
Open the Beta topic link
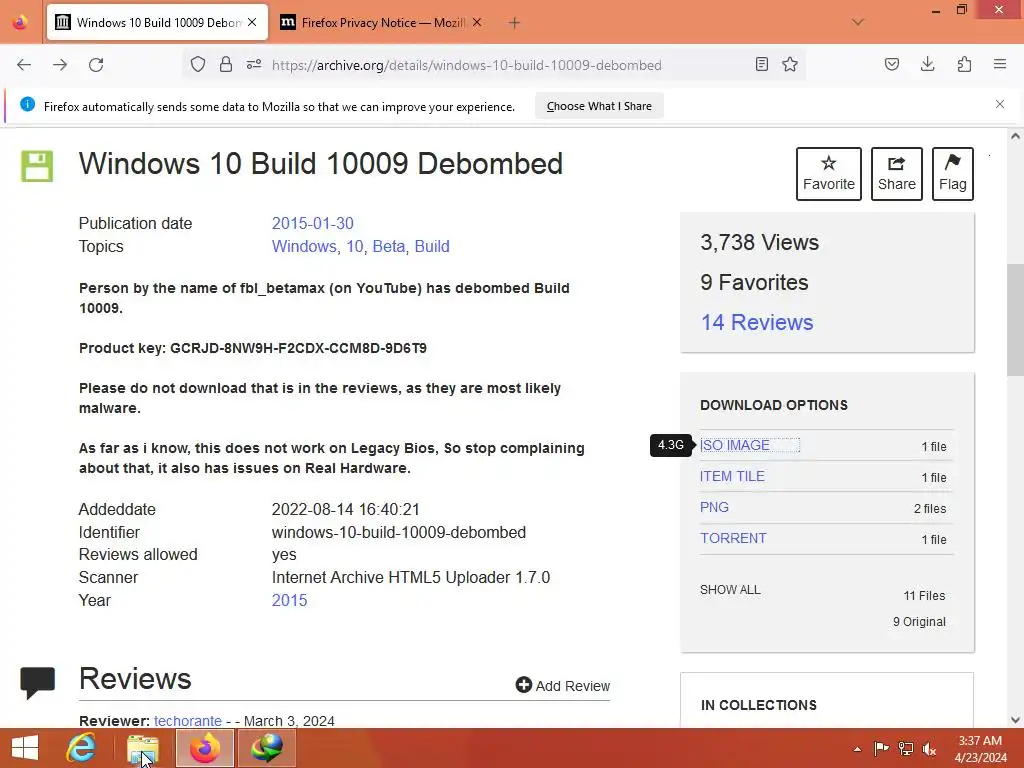[x=389, y=246]
